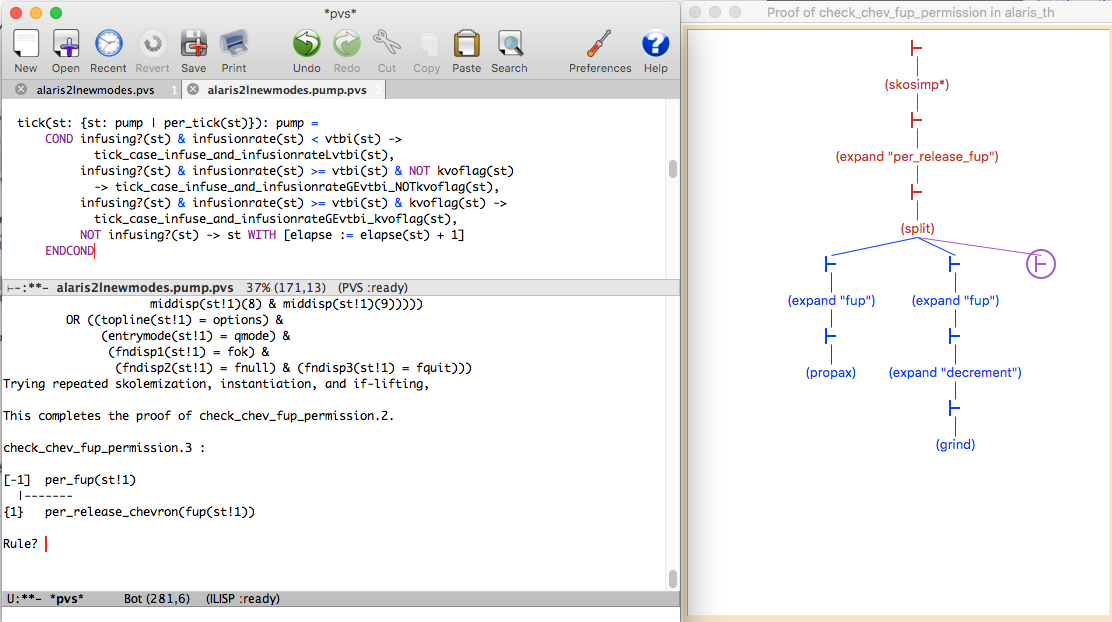Select the alaris2lnewmodes.pump.pvs tab
Viewport: 1112px width, 622px height.
coord(286,90)
